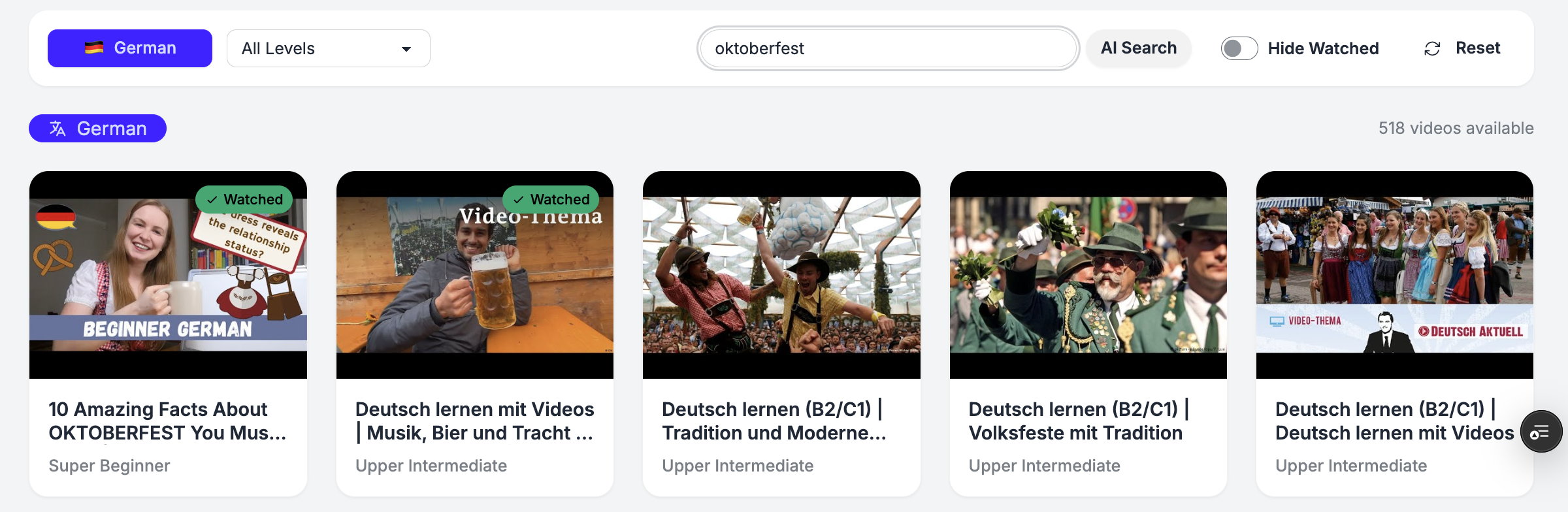Click the Reset label

1478,48
